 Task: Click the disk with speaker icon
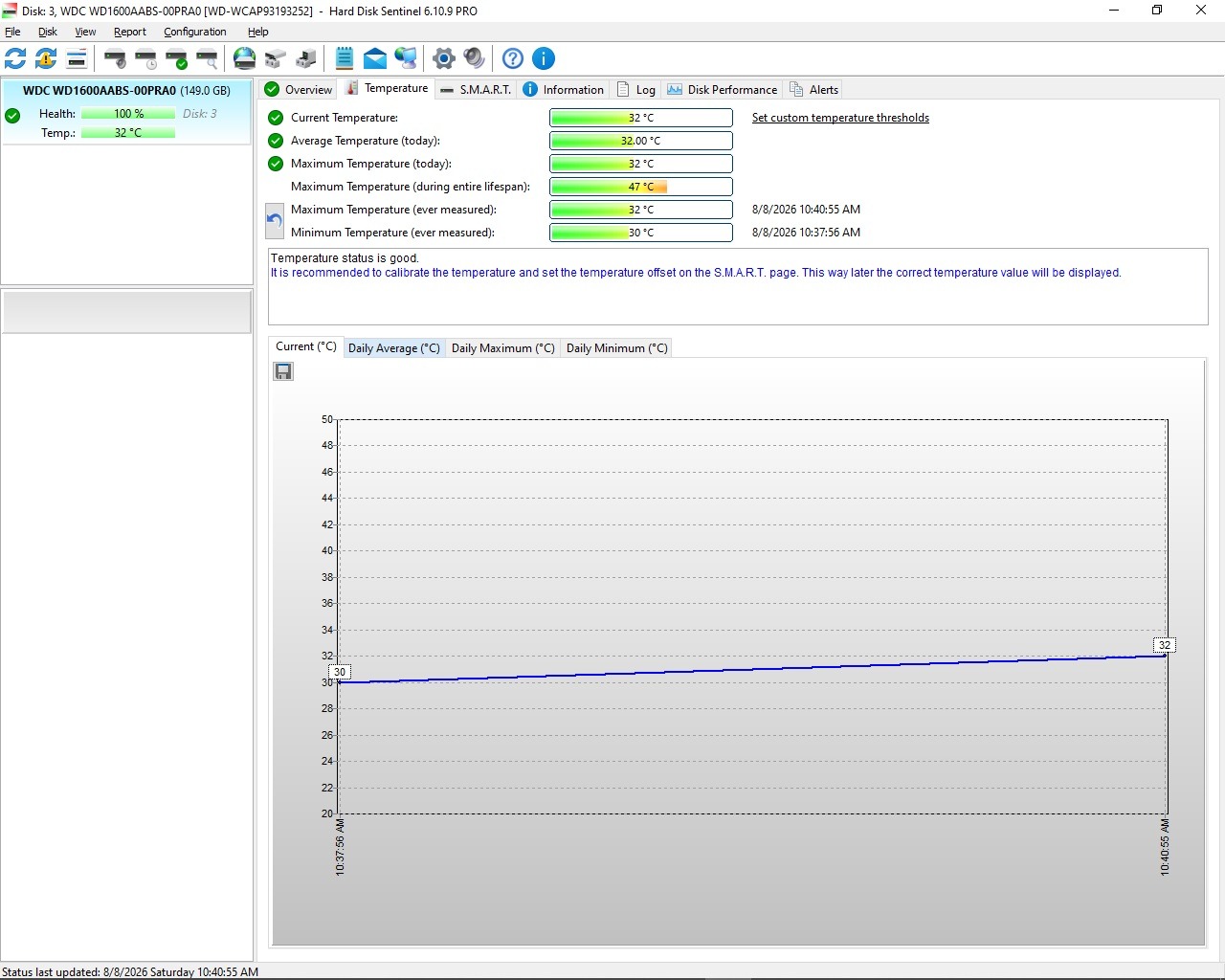(x=115, y=58)
